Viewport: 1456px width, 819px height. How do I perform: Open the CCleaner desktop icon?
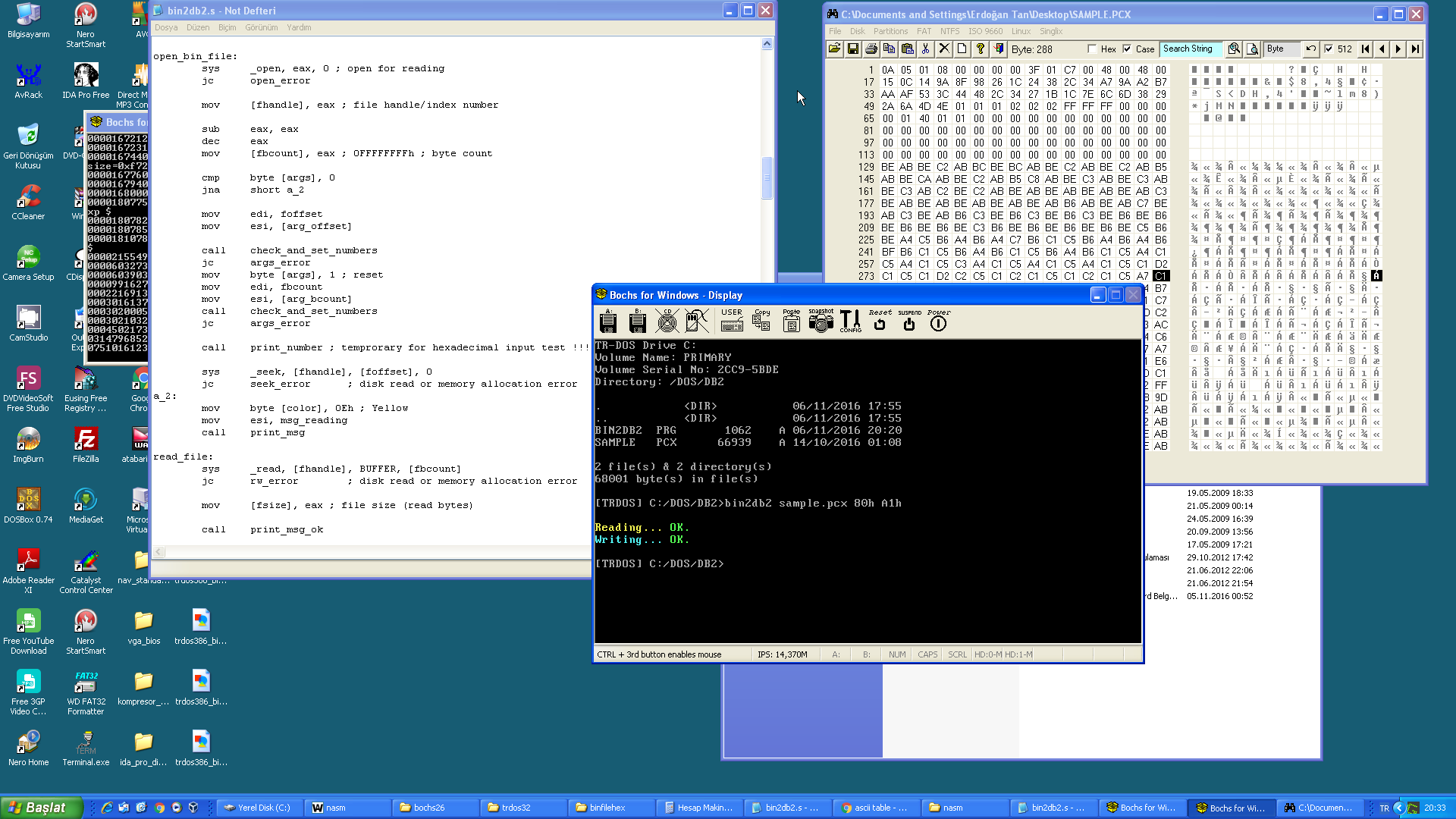click(x=28, y=202)
